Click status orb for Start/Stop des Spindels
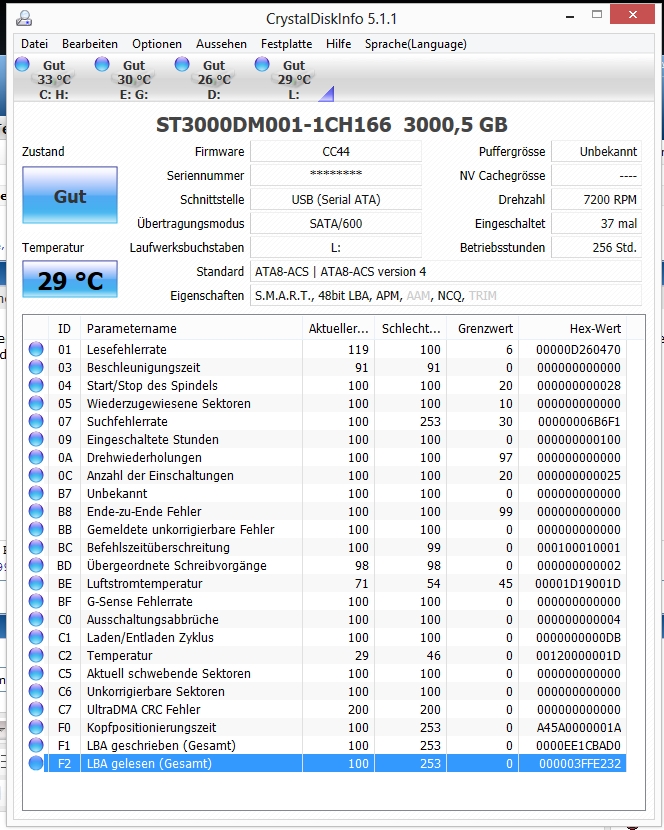This screenshot has height=830, width=664. [x=36, y=385]
